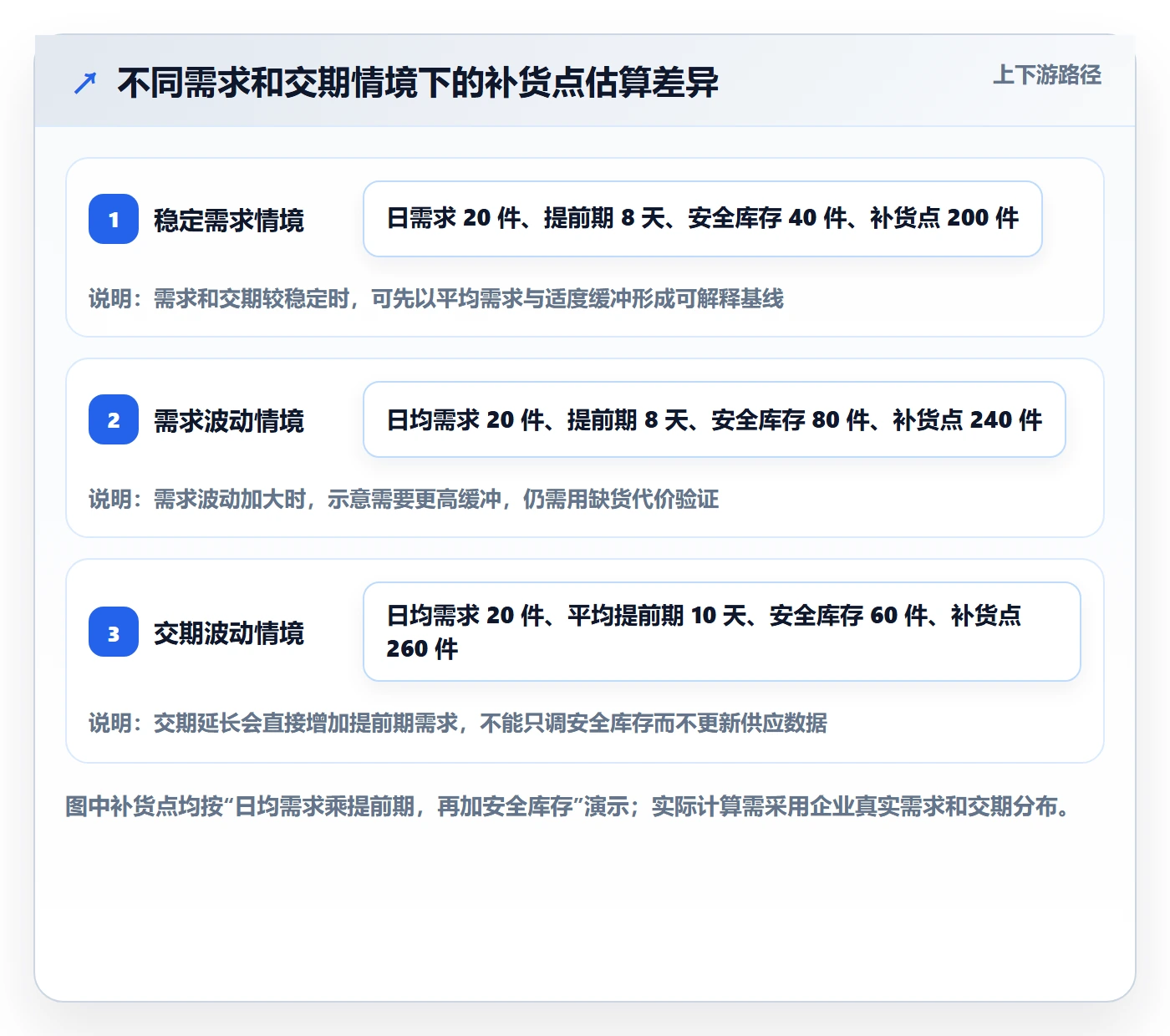Click the title 不同需求和交期情境下的补货点估算差异
The height and width of the screenshot is (1036, 1170).
pos(418,83)
